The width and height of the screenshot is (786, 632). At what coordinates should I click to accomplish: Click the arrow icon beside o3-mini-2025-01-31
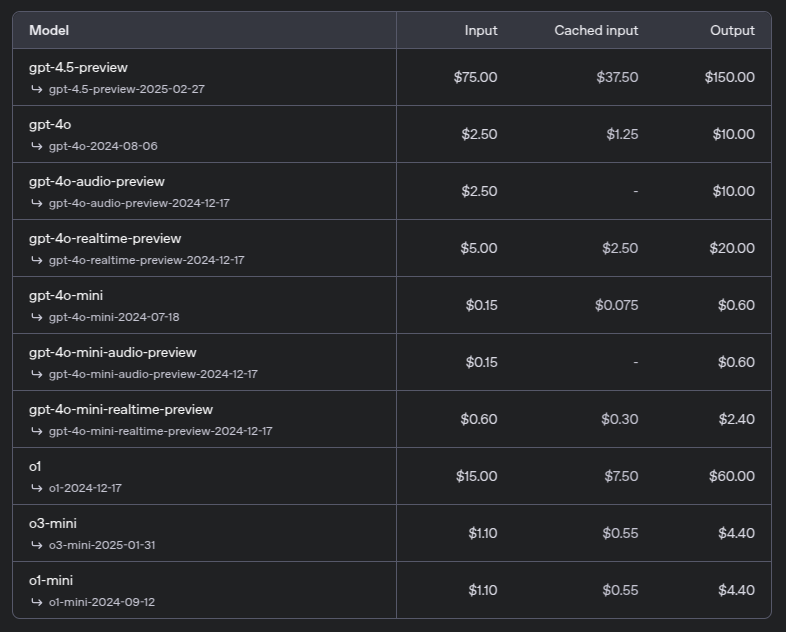point(37,546)
